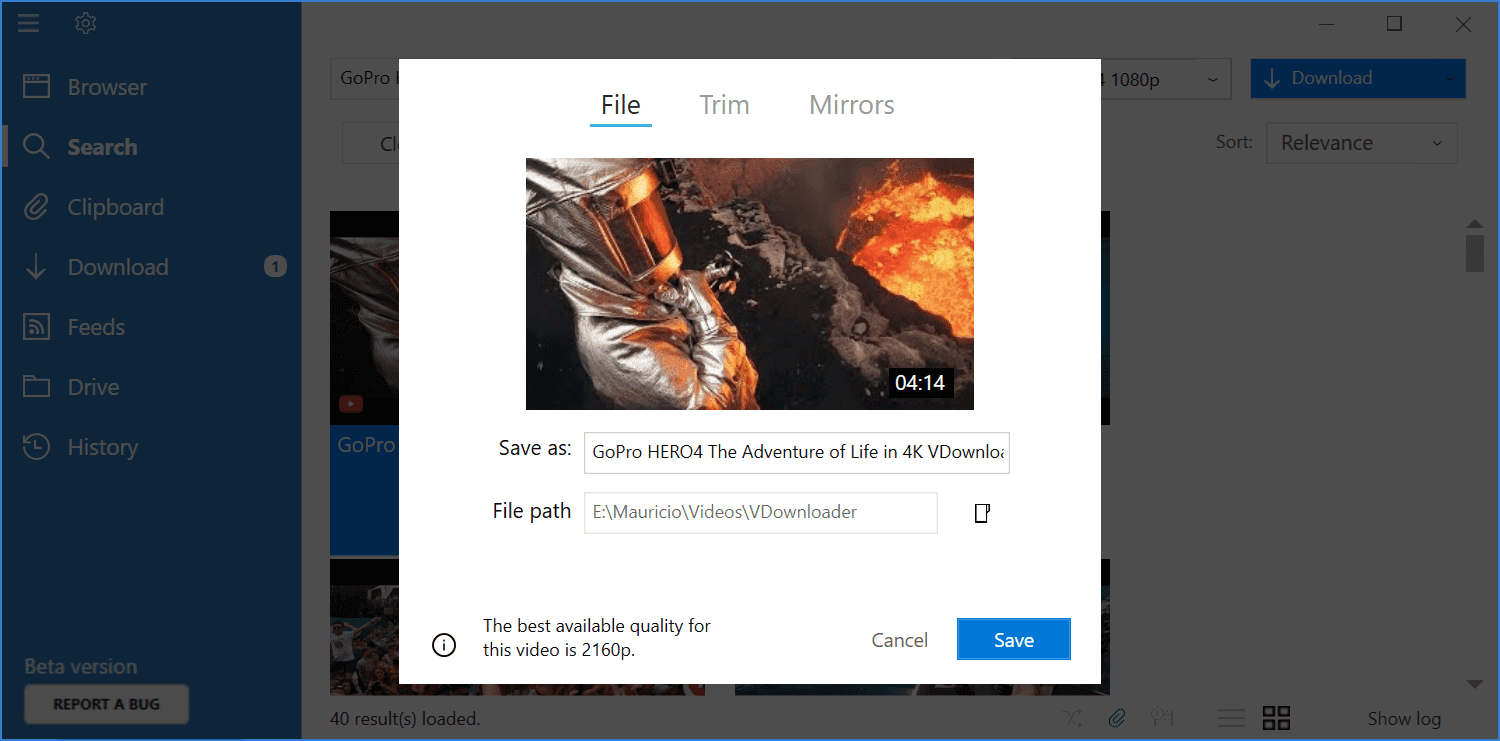Open the hamburger menu icon
The height and width of the screenshot is (741, 1500).
29,23
